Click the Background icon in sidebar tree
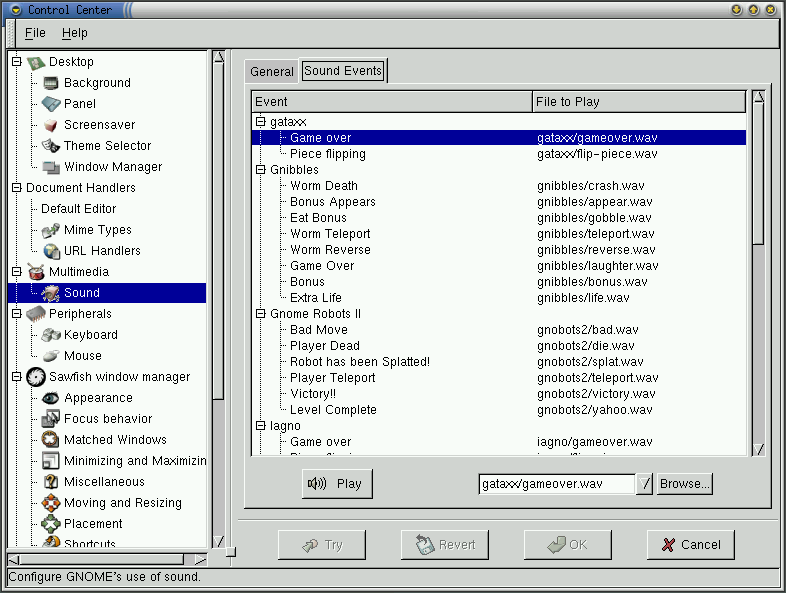This screenshot has width=786, height=593. (x=51, y=83)
